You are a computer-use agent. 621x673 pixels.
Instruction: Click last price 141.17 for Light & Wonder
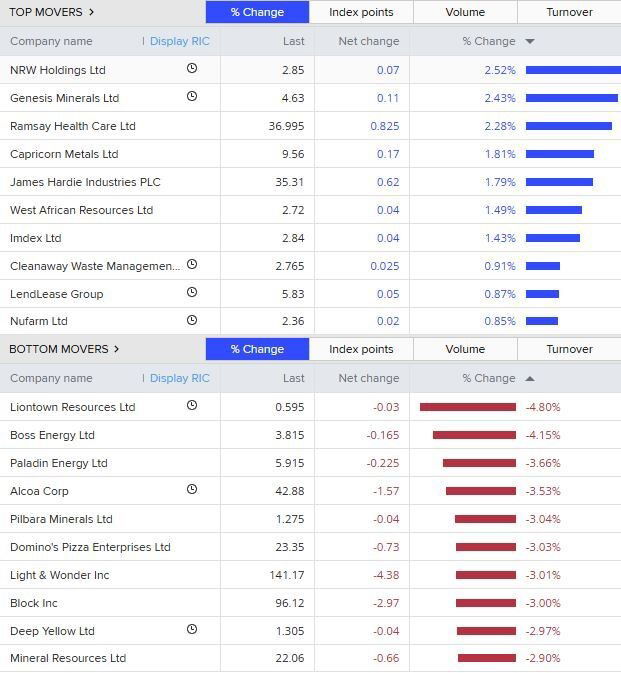pos(287,575)
